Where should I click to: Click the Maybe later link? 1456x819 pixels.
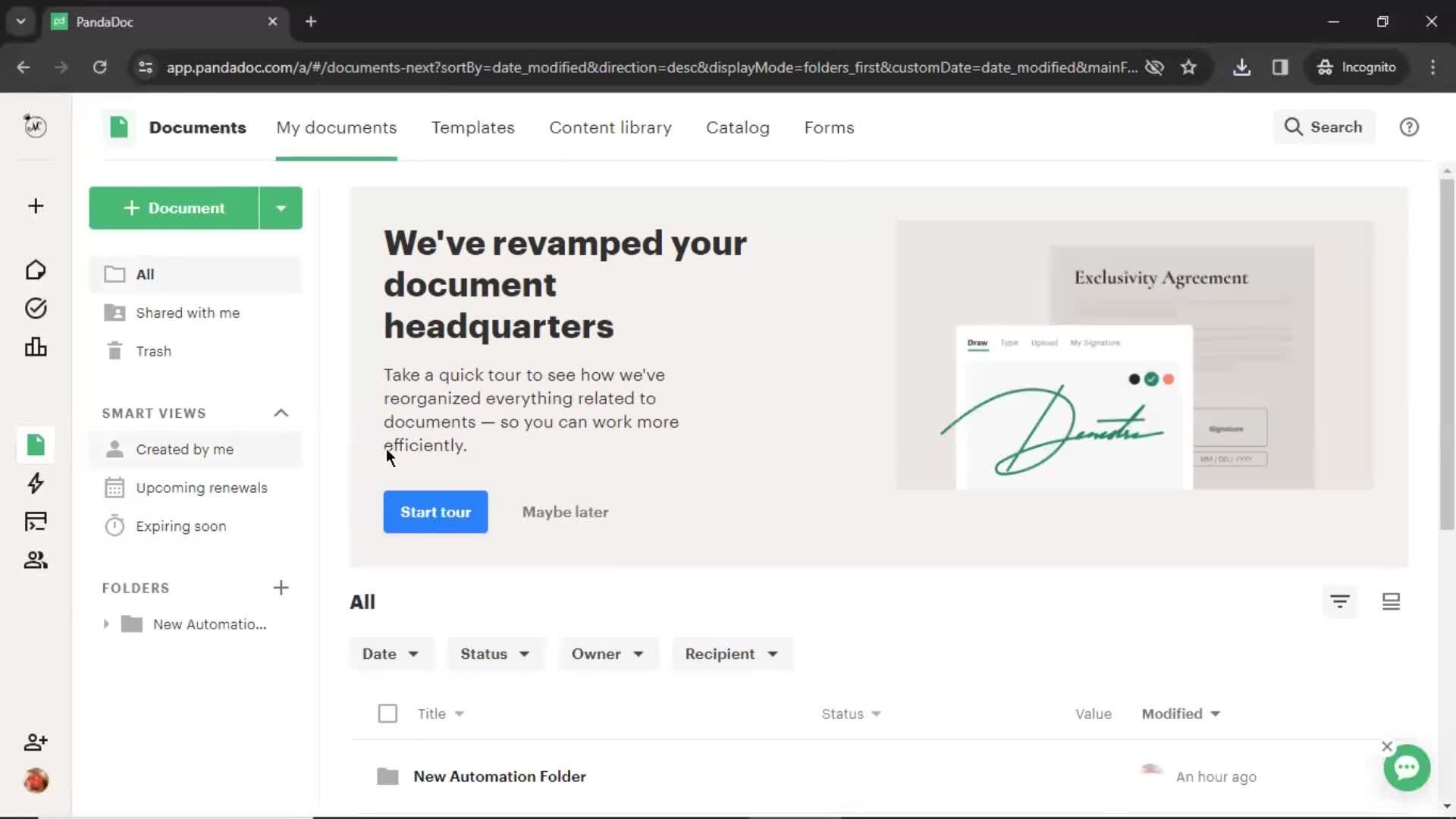[565, 512]
